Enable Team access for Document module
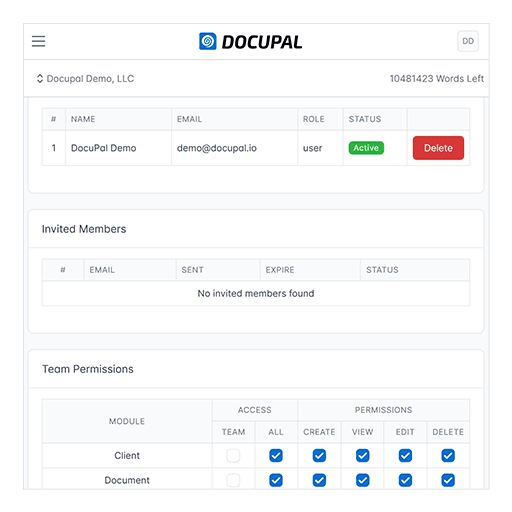Screen dimensions: 512x512 (233, 480)
